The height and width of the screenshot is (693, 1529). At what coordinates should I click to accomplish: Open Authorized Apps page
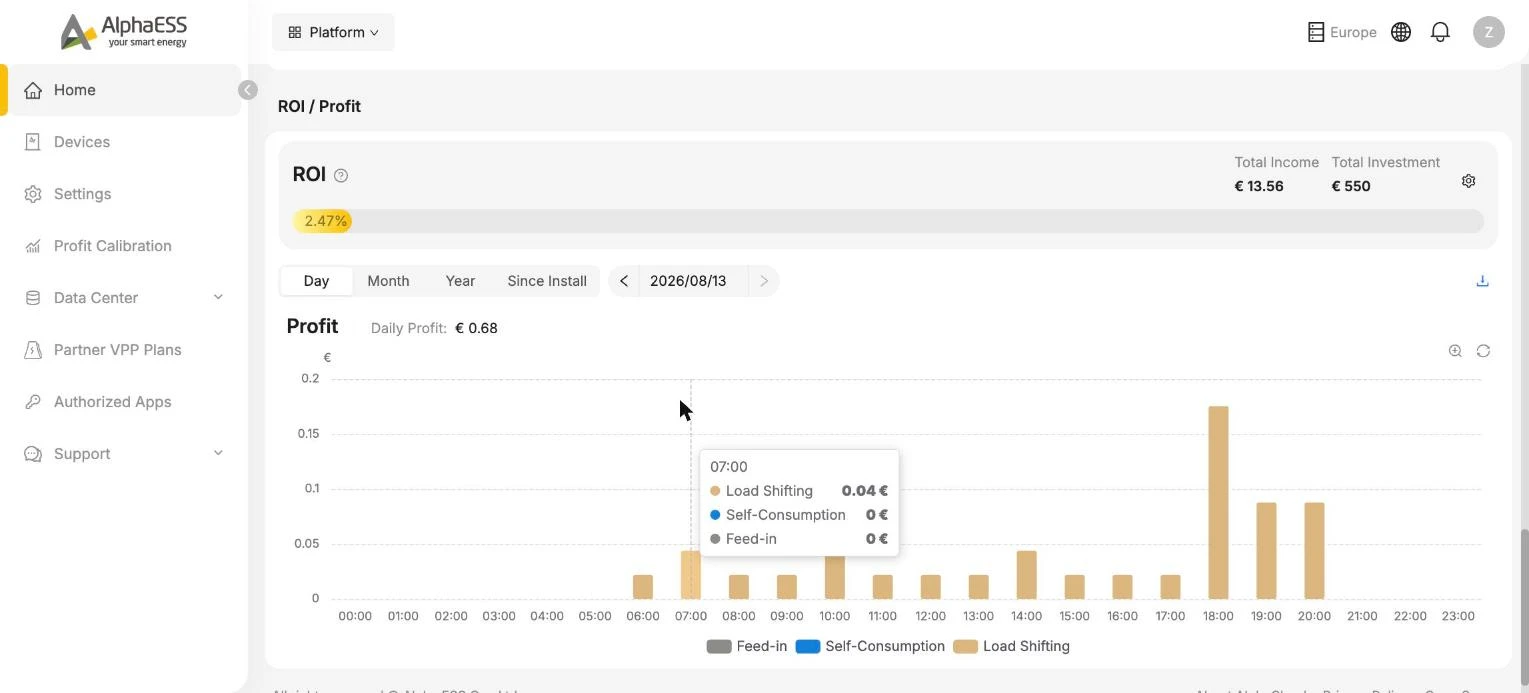(x=124, y=402)
